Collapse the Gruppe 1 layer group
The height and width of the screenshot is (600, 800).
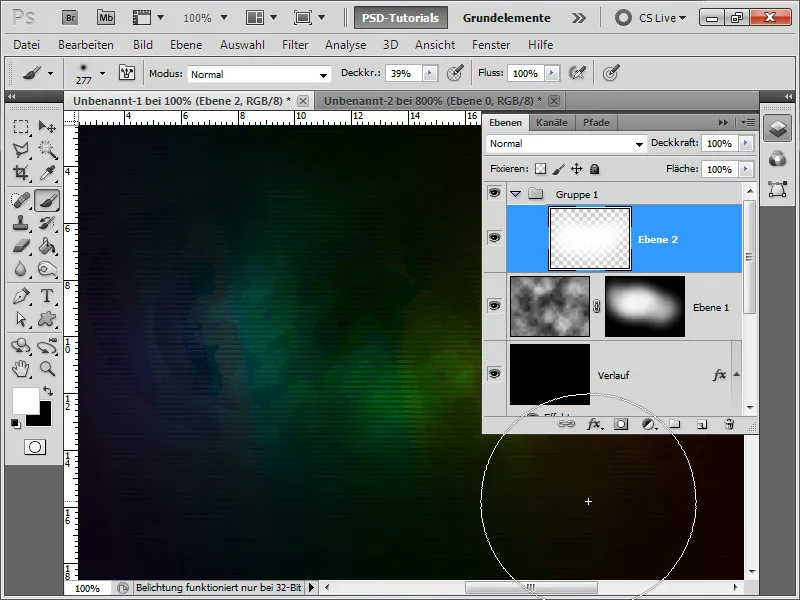[x=516, y=194]
